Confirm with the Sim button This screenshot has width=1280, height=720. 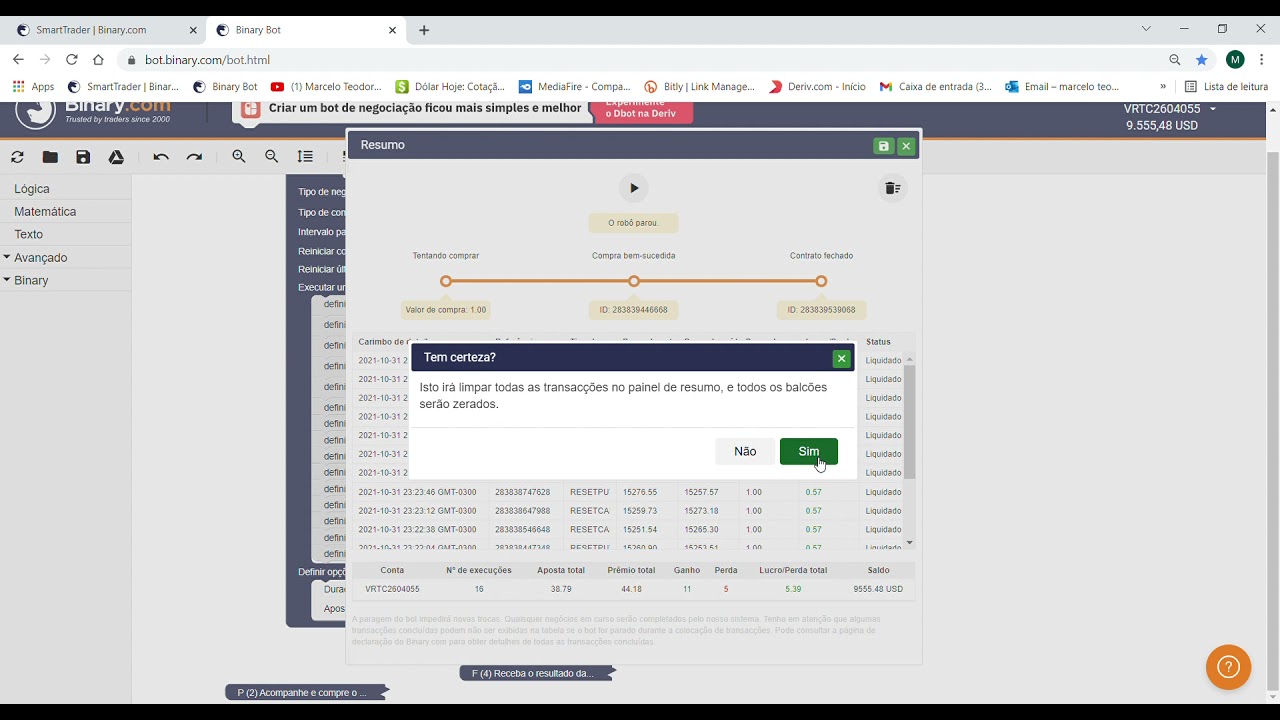[808, 451]
